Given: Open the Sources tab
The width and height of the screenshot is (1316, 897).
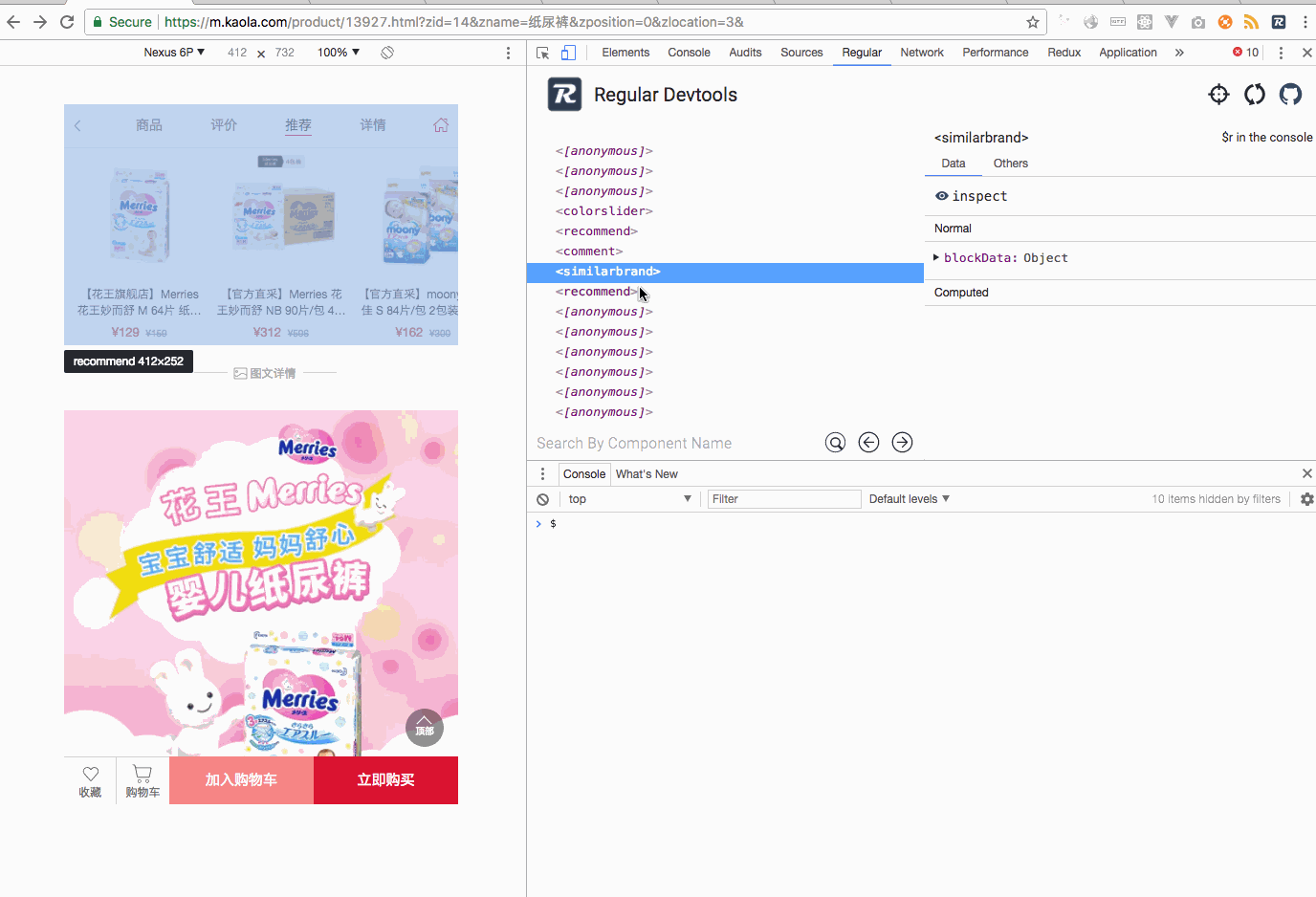Looking at the screenshot, I should pyautogui.click(x=801, y=53).
